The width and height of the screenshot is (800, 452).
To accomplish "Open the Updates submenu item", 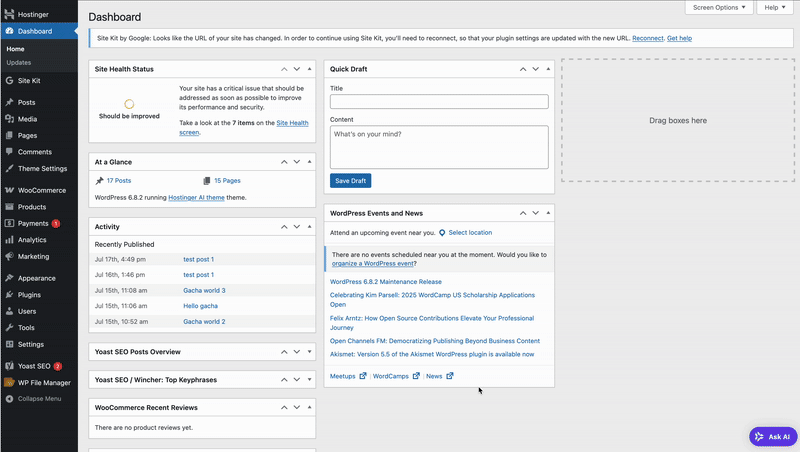I will tap(19, 62).
